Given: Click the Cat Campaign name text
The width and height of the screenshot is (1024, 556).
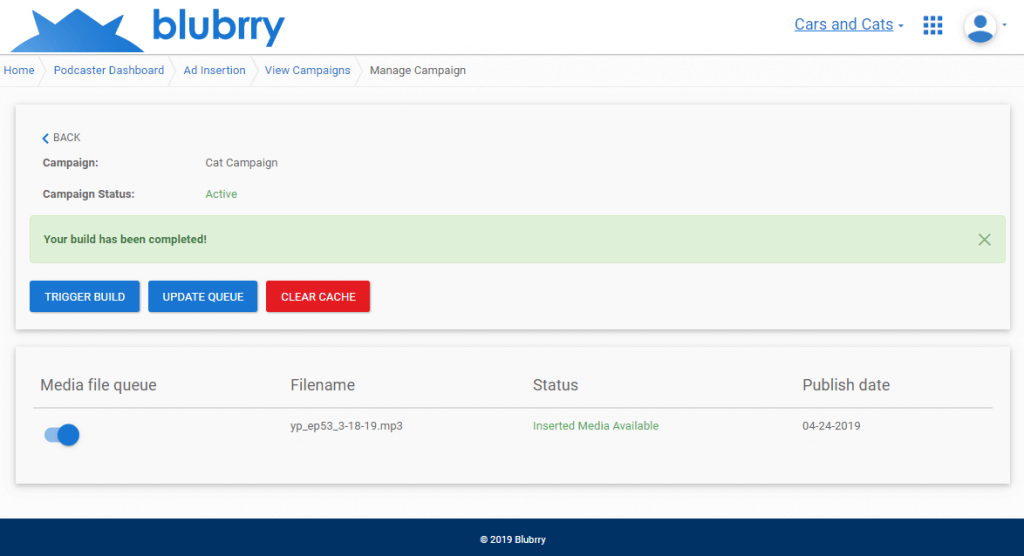Looking at the screenshot, I should (242, 163).
